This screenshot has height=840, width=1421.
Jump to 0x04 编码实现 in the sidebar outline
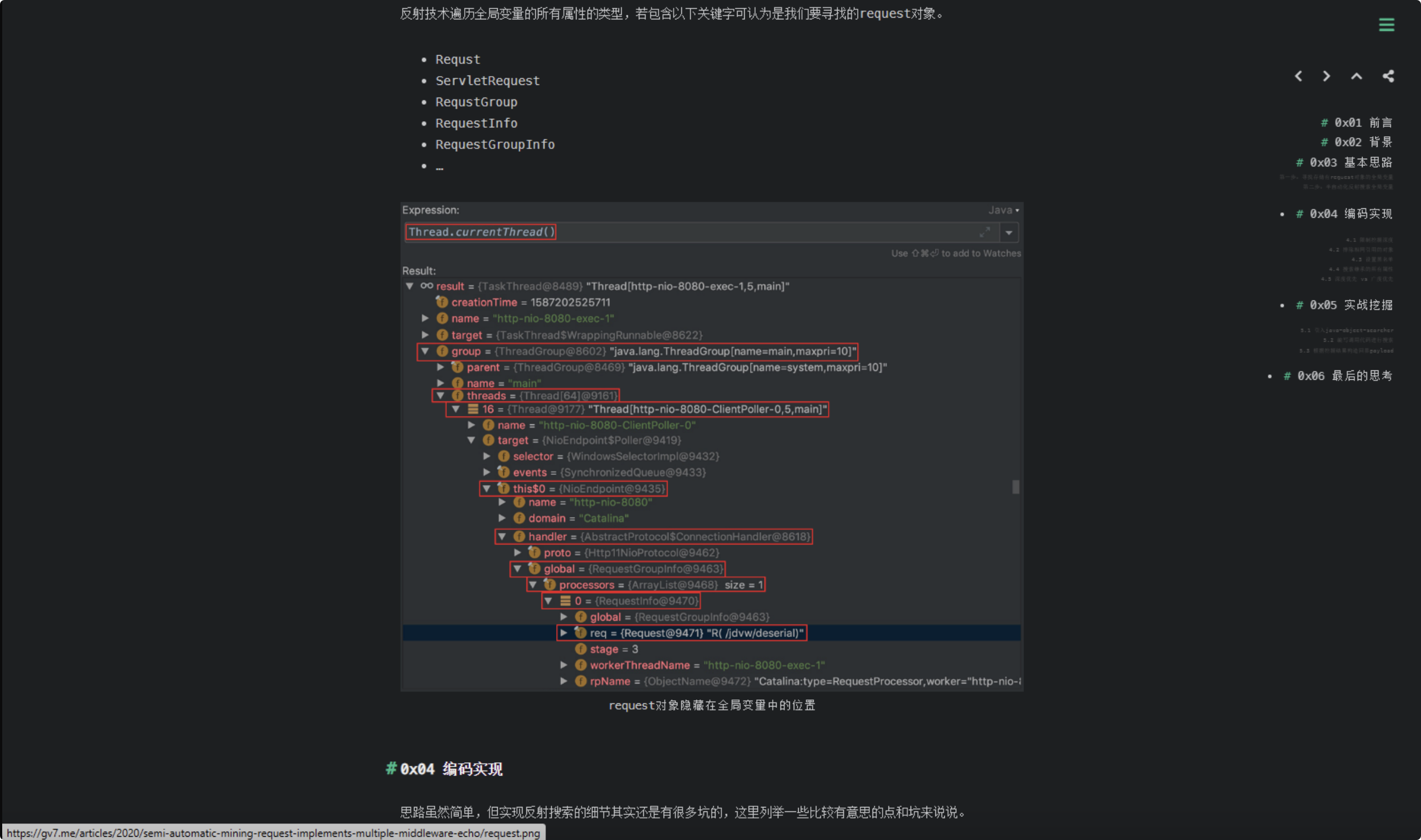pos(1343,213)
